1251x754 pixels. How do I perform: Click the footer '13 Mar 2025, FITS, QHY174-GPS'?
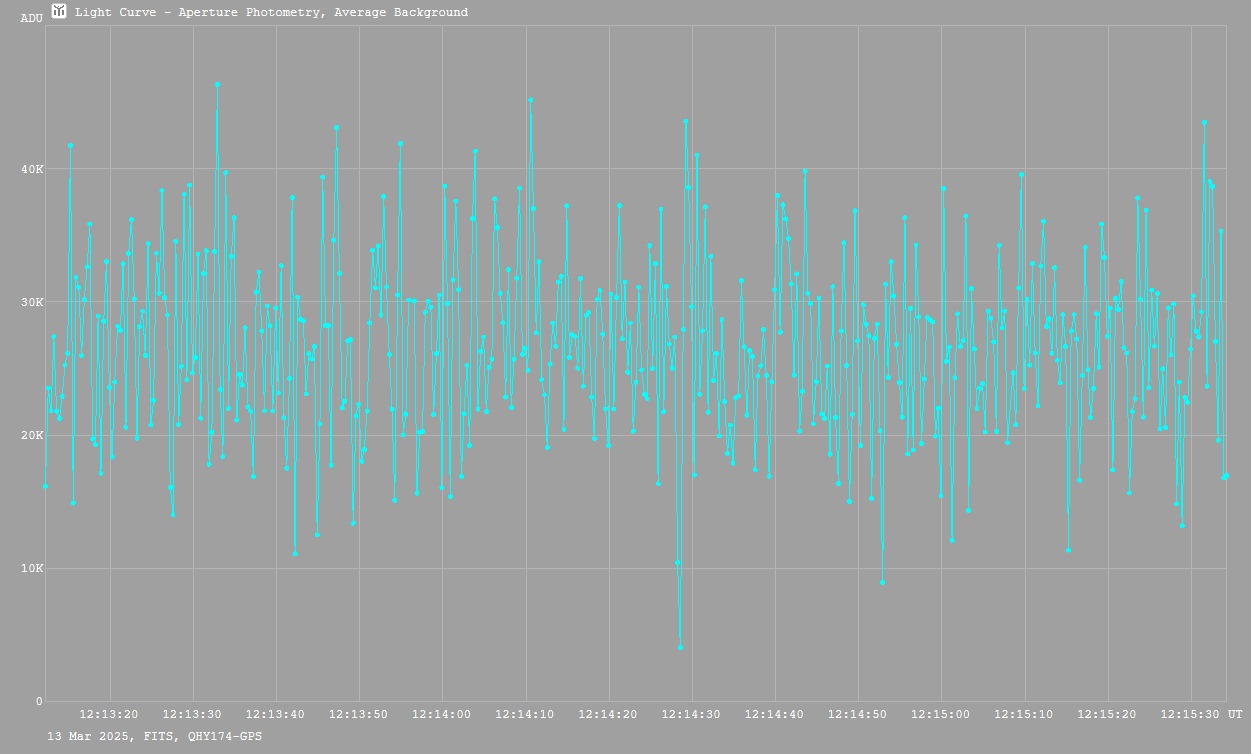pos(155,736)
